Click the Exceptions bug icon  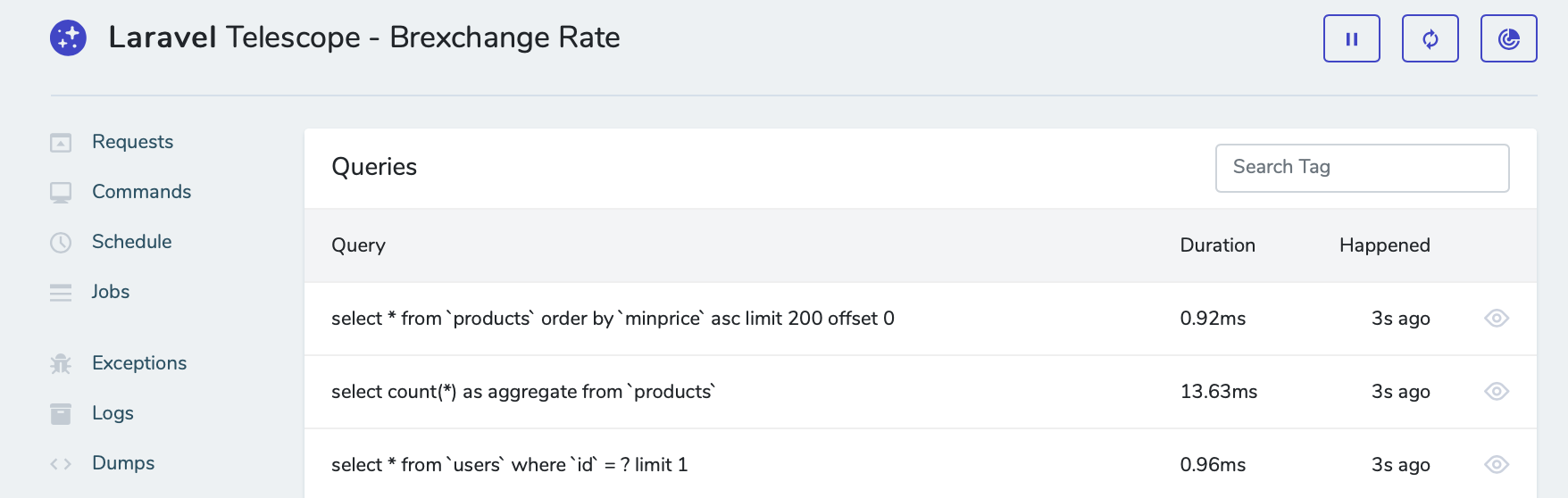click(61, 364)
